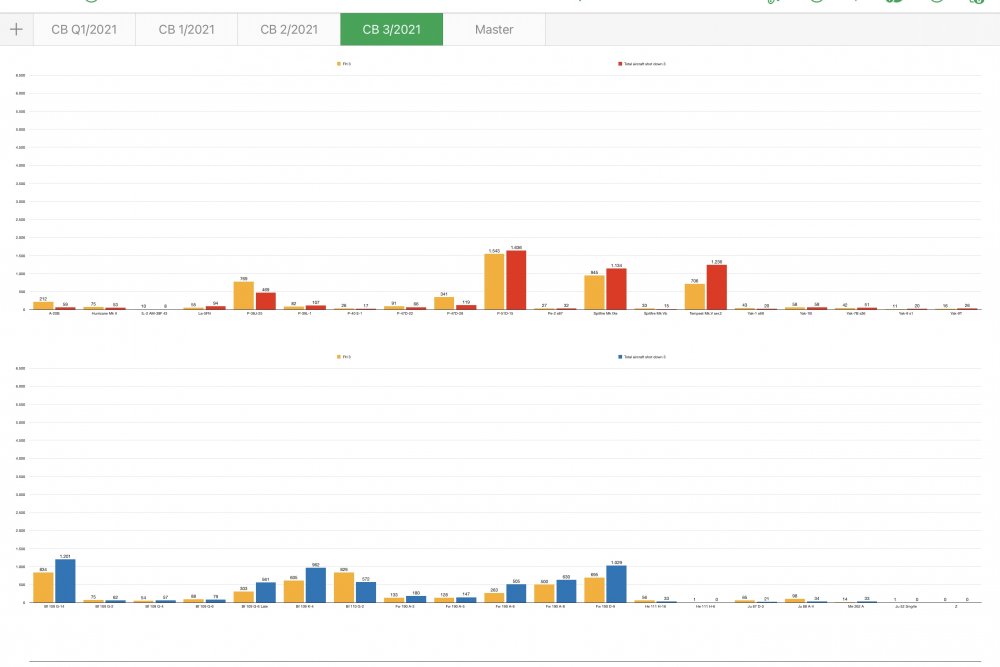The width and height of the screenshot is (1000, 667).
Task: Select the blue Bf 109 K-4 bar labeled 962
Action: coord(316,585)
